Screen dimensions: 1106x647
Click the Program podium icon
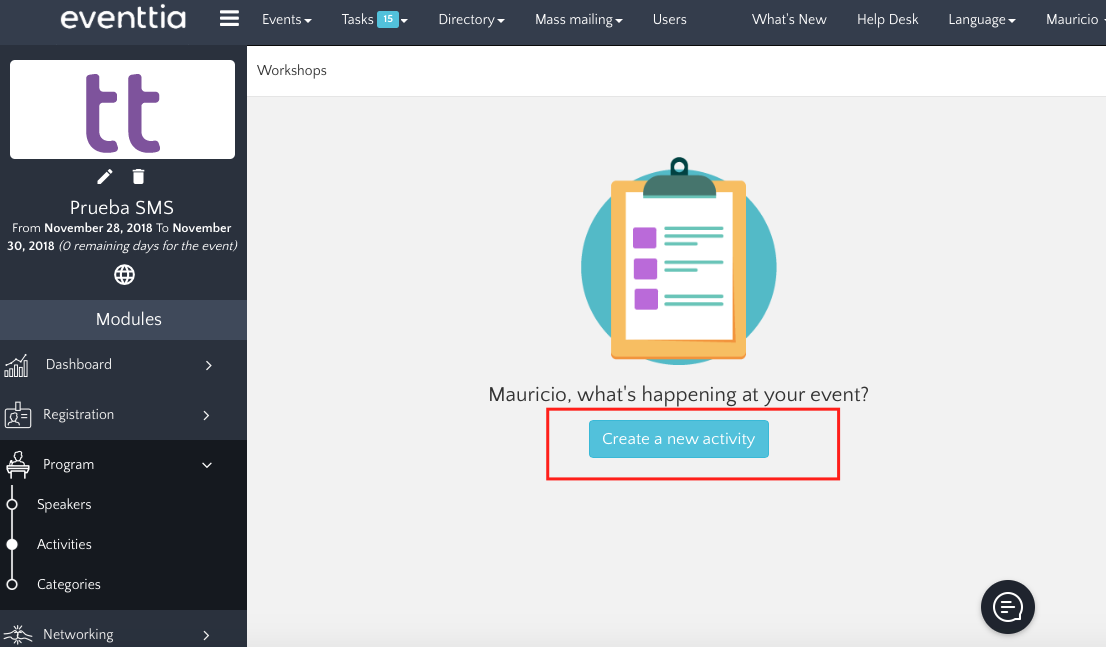pos(17,465)
